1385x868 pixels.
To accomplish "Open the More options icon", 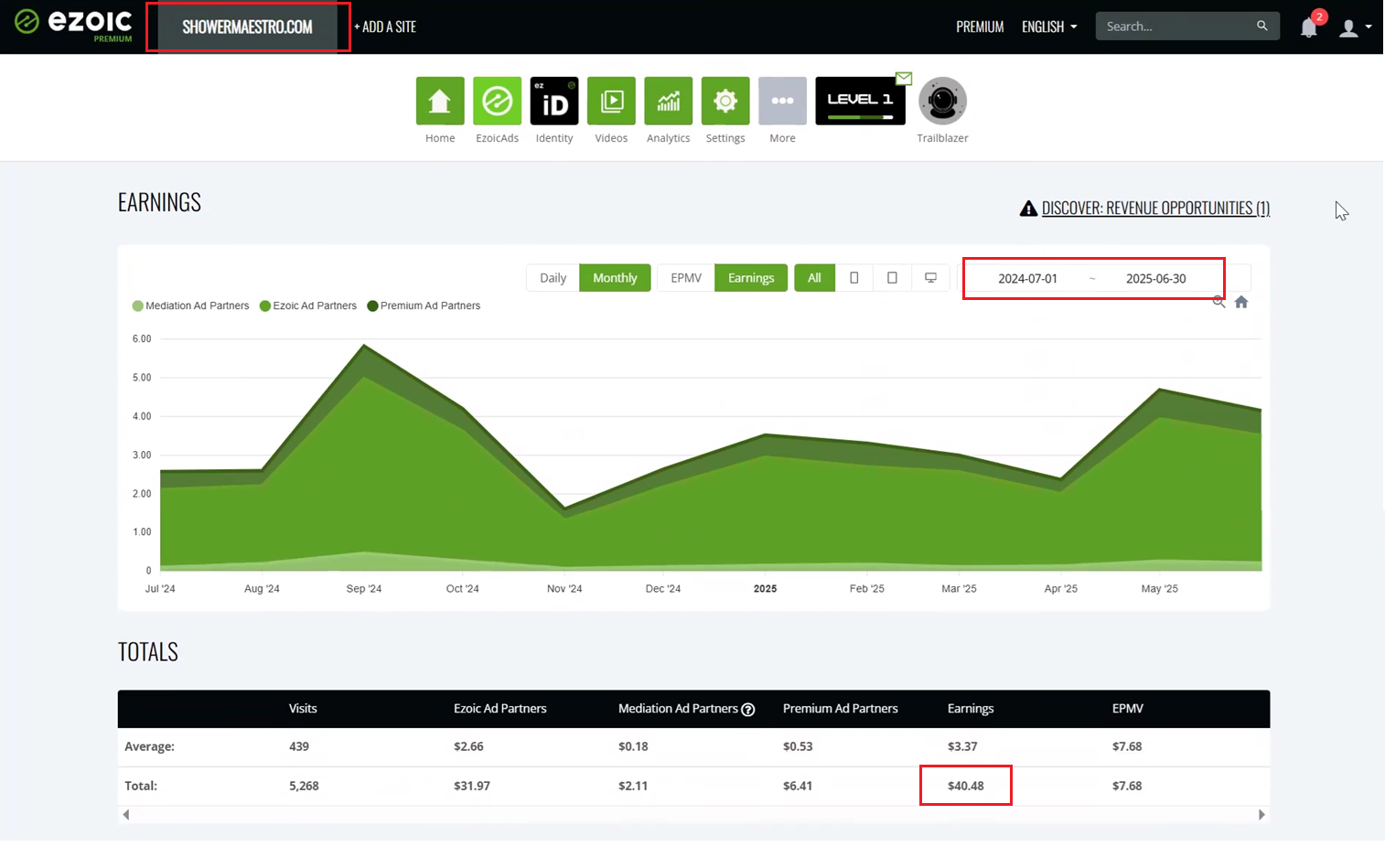I will pos(782,101).
